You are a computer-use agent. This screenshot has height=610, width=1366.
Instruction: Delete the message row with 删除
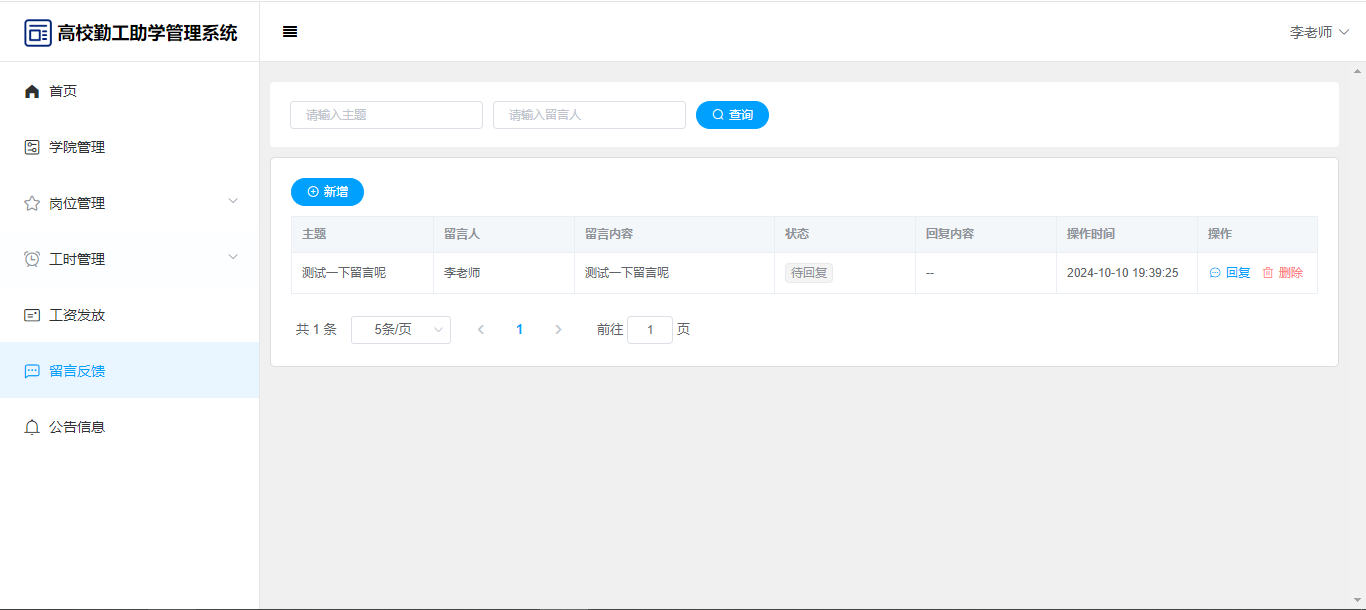(1283, 273)
